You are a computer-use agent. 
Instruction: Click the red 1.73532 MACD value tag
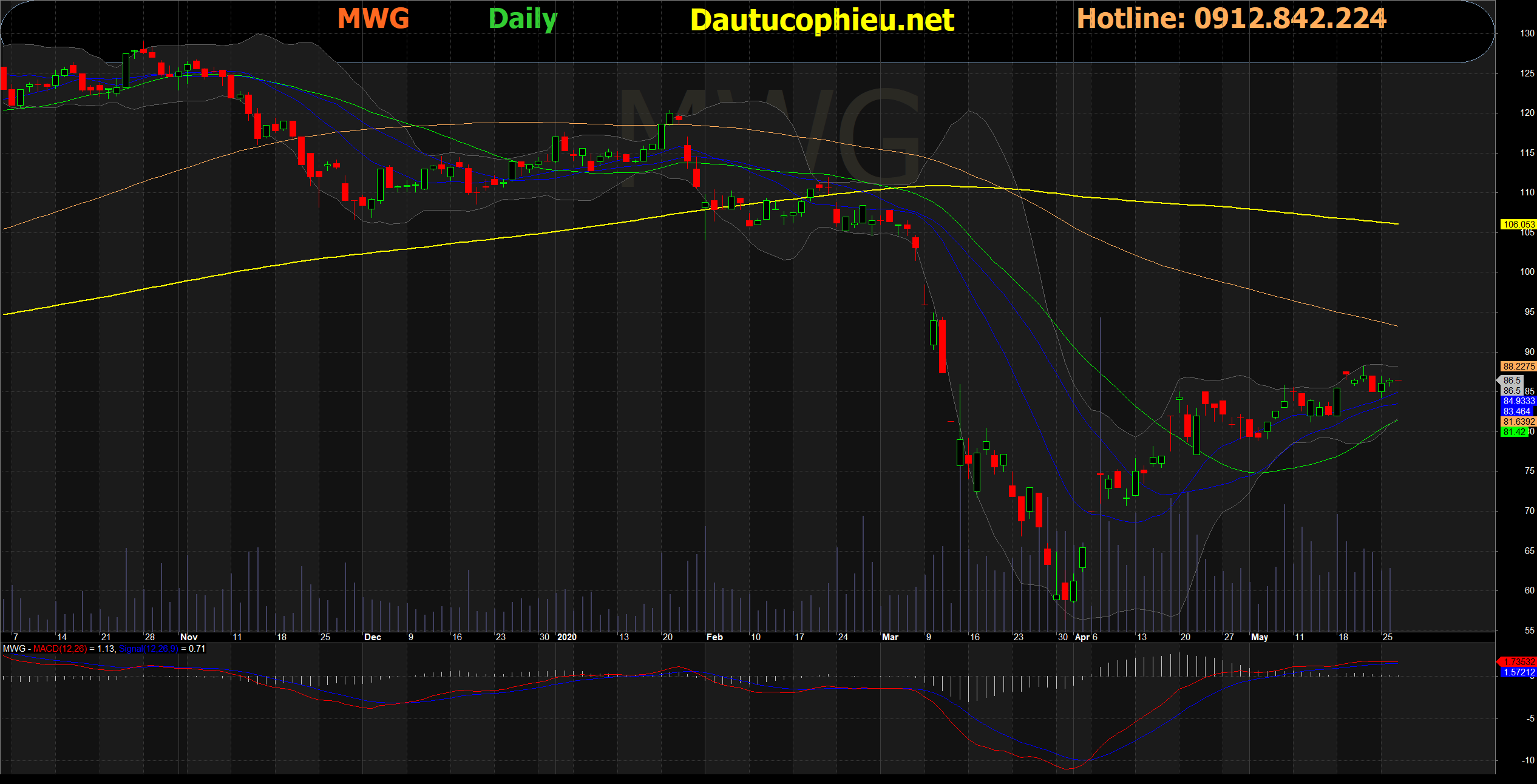click(1518, 662)
